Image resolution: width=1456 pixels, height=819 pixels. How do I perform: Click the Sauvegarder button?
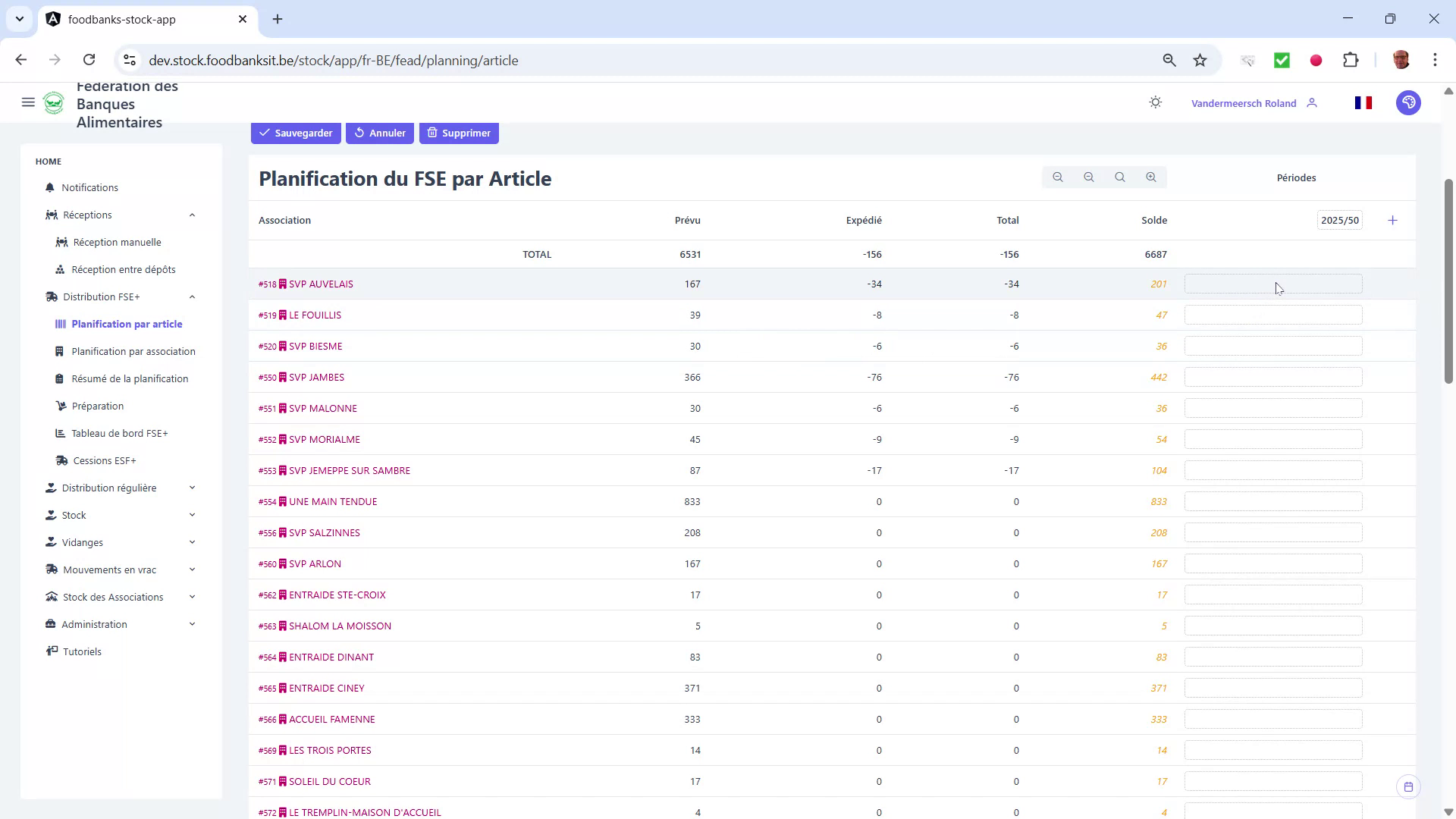point(296,133)
